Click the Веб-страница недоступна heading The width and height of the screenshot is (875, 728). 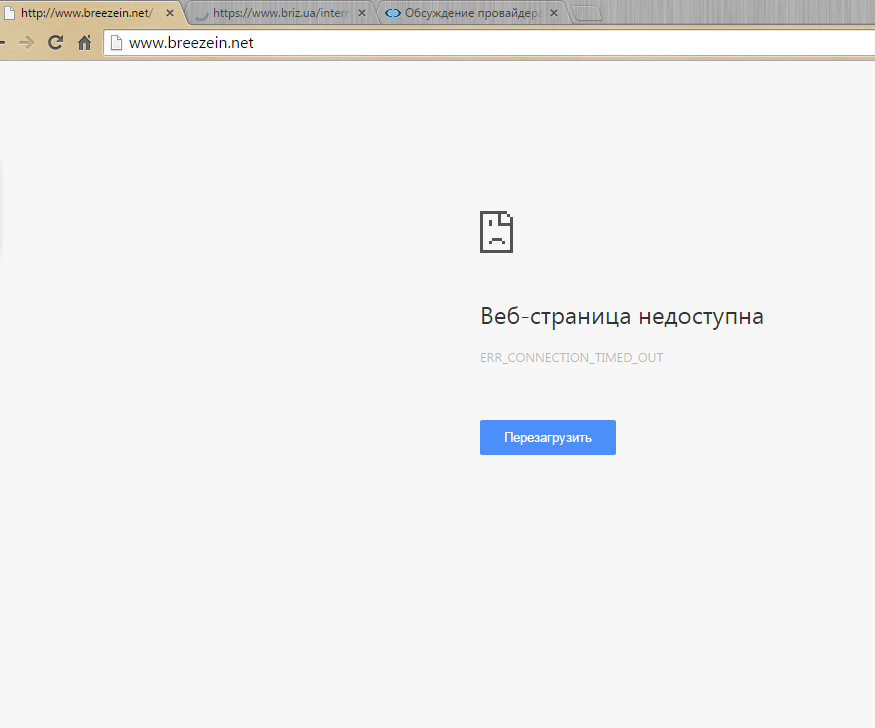(621, 316)
